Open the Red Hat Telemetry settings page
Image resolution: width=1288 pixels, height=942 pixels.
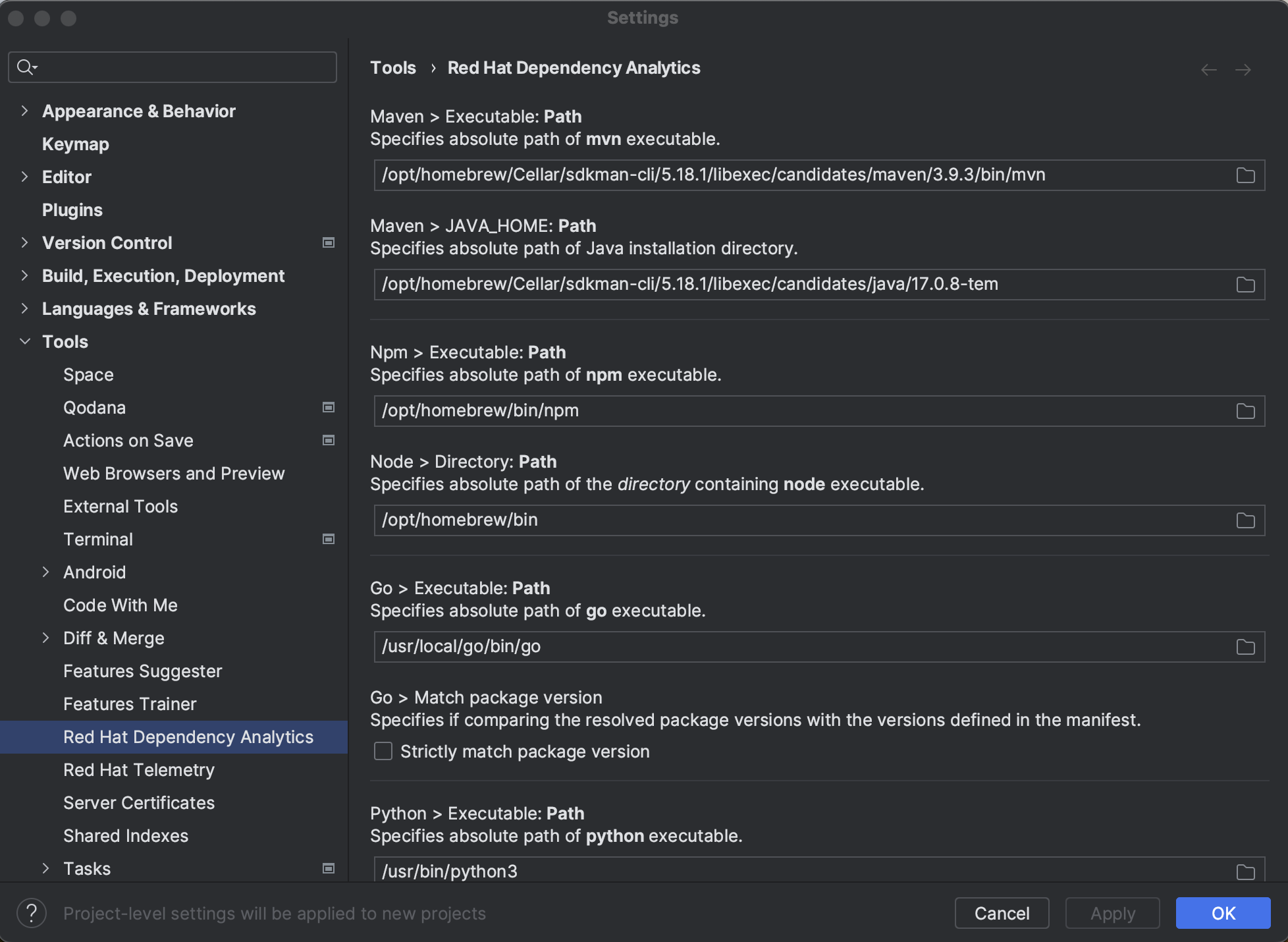[139, 769]
